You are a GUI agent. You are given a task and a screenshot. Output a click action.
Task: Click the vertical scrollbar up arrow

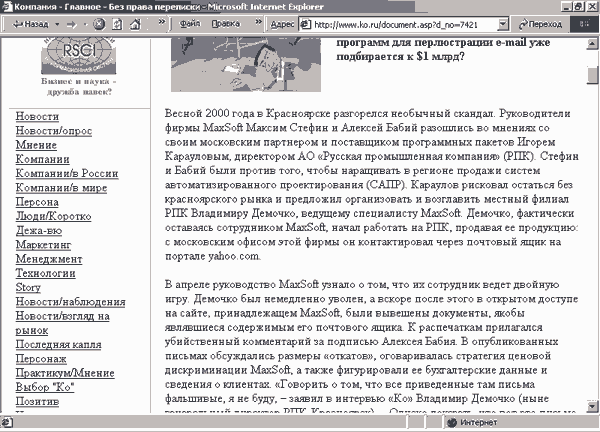pos(592,44)
